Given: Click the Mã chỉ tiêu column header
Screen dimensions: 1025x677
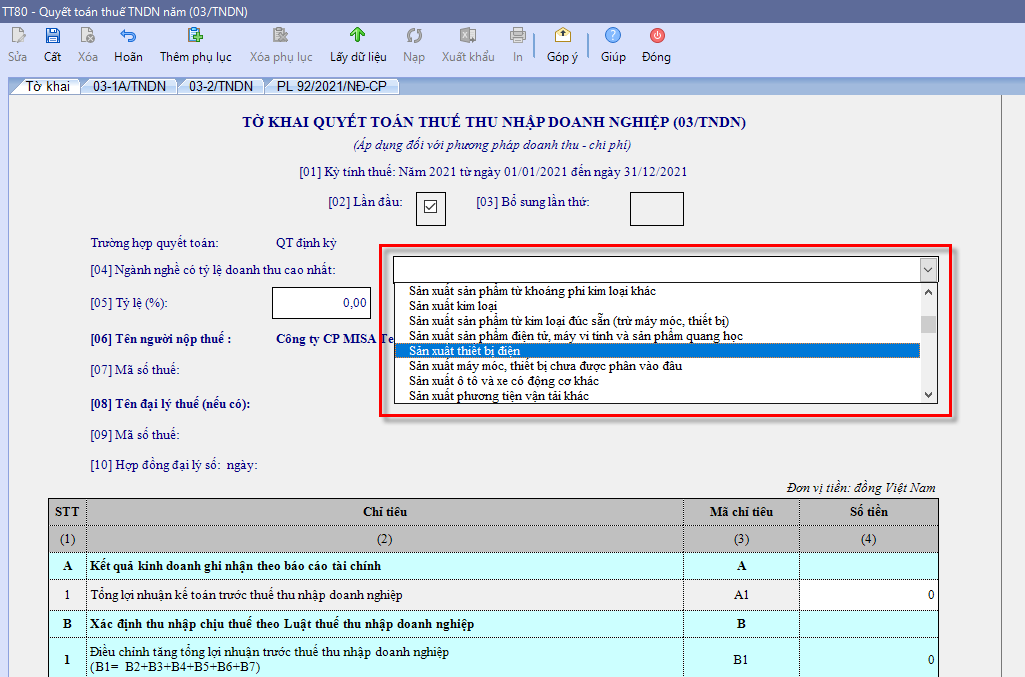Looking at the screenshot, I should (741, 512).
